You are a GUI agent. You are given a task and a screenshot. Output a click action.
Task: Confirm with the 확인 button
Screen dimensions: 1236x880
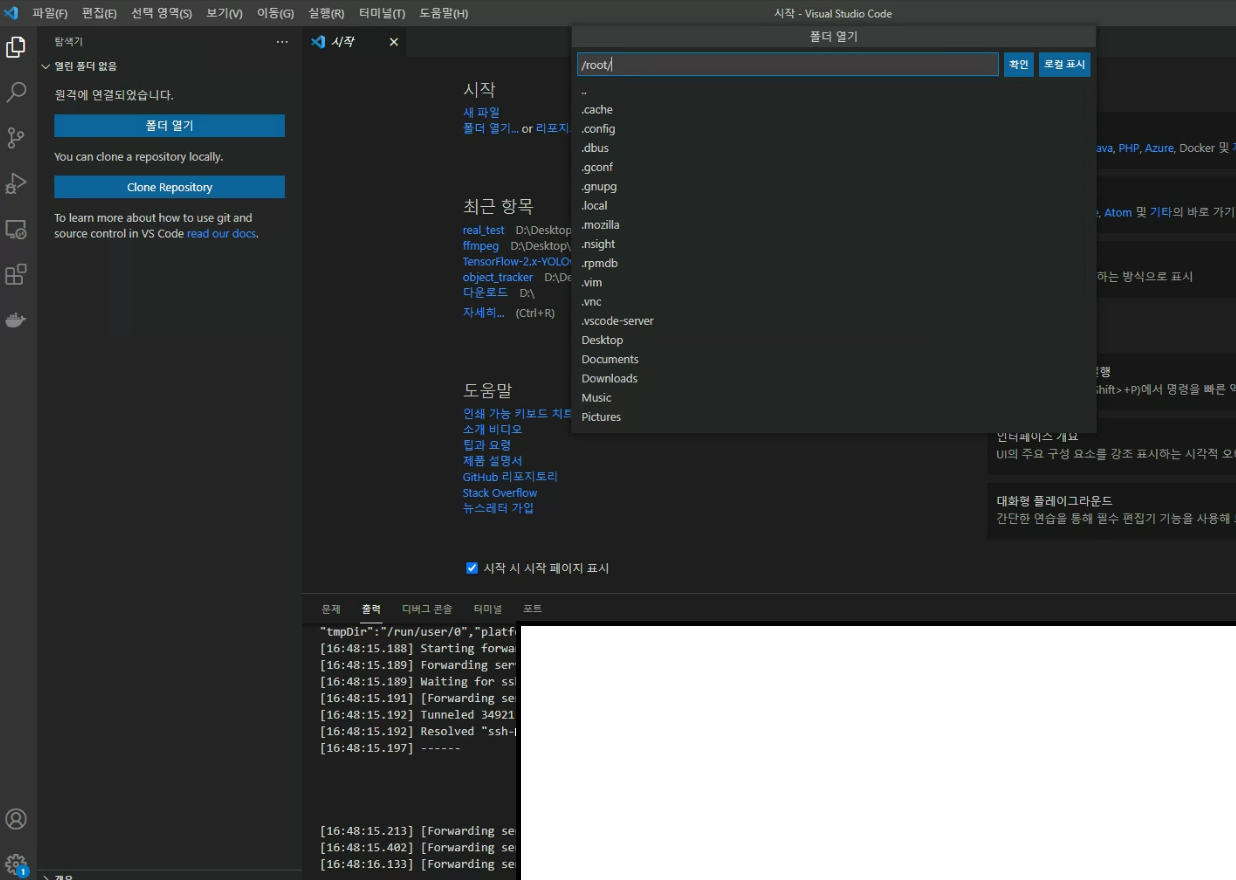tap(1019, 64)
